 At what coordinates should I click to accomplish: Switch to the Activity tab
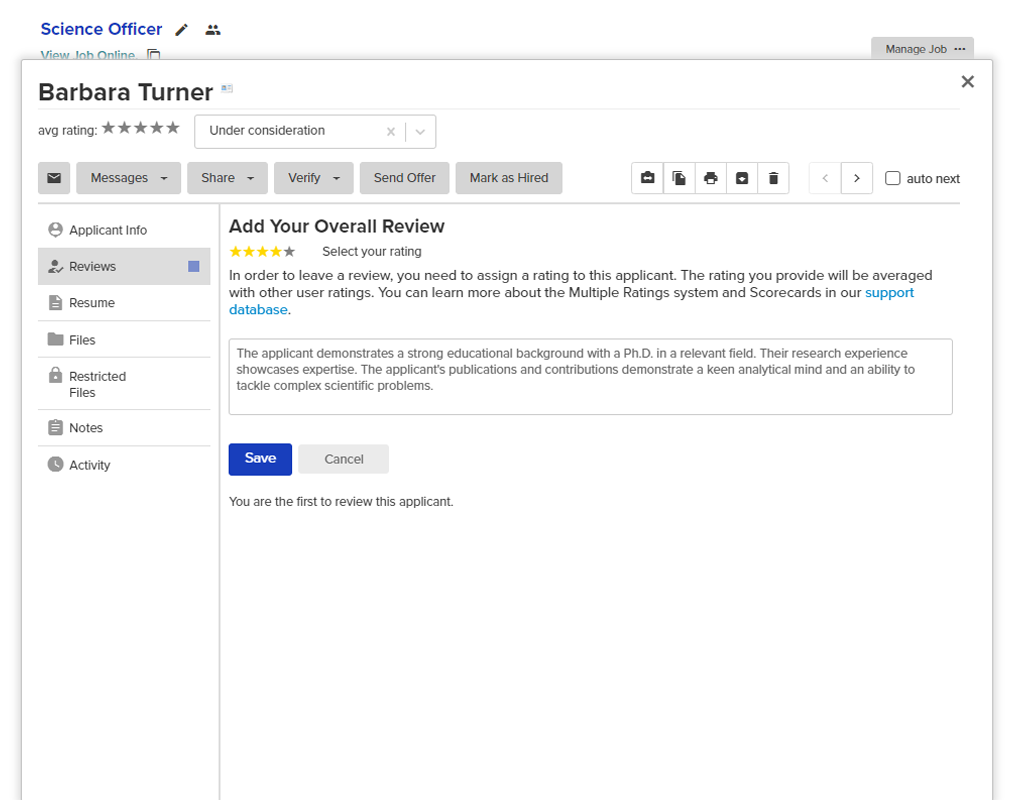[x=89, y=465]
